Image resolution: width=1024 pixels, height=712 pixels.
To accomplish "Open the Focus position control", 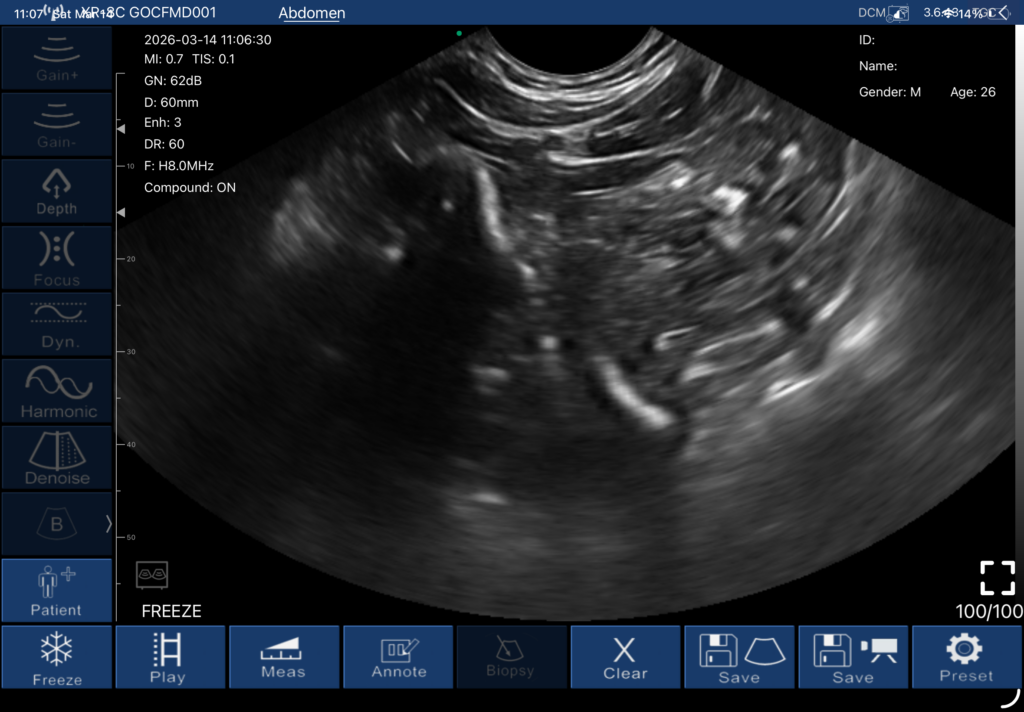I will [57, 257].
